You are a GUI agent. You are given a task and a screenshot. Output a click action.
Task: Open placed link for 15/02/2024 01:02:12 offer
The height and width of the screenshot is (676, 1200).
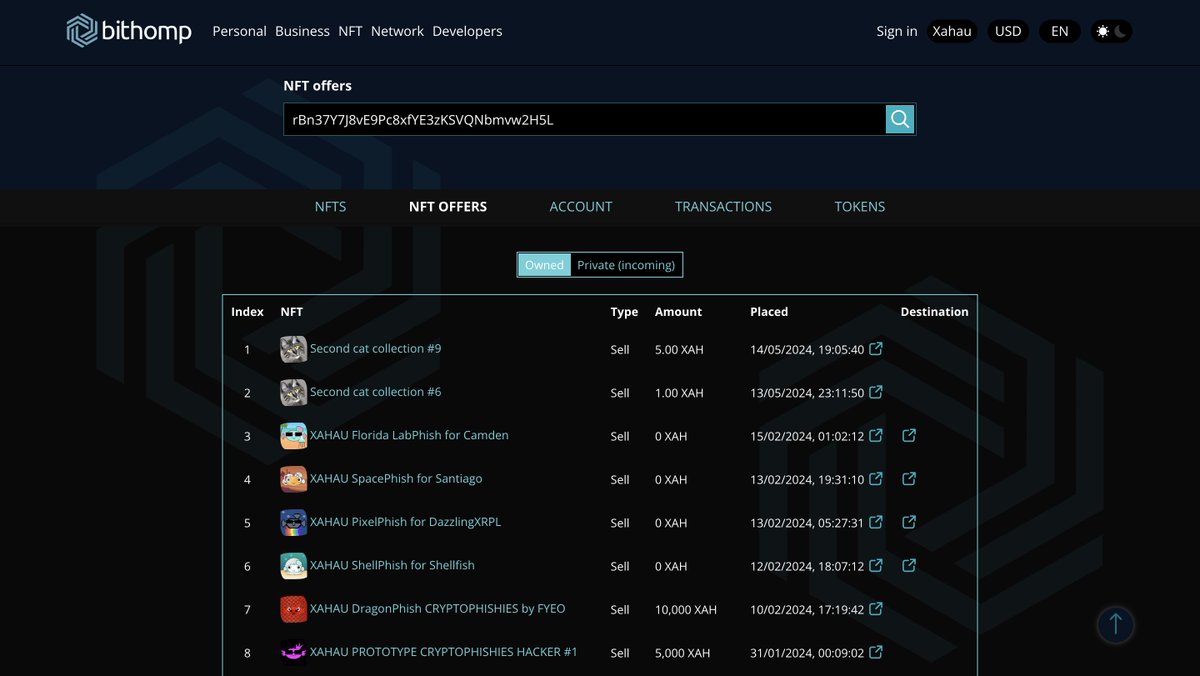point(876,435)
